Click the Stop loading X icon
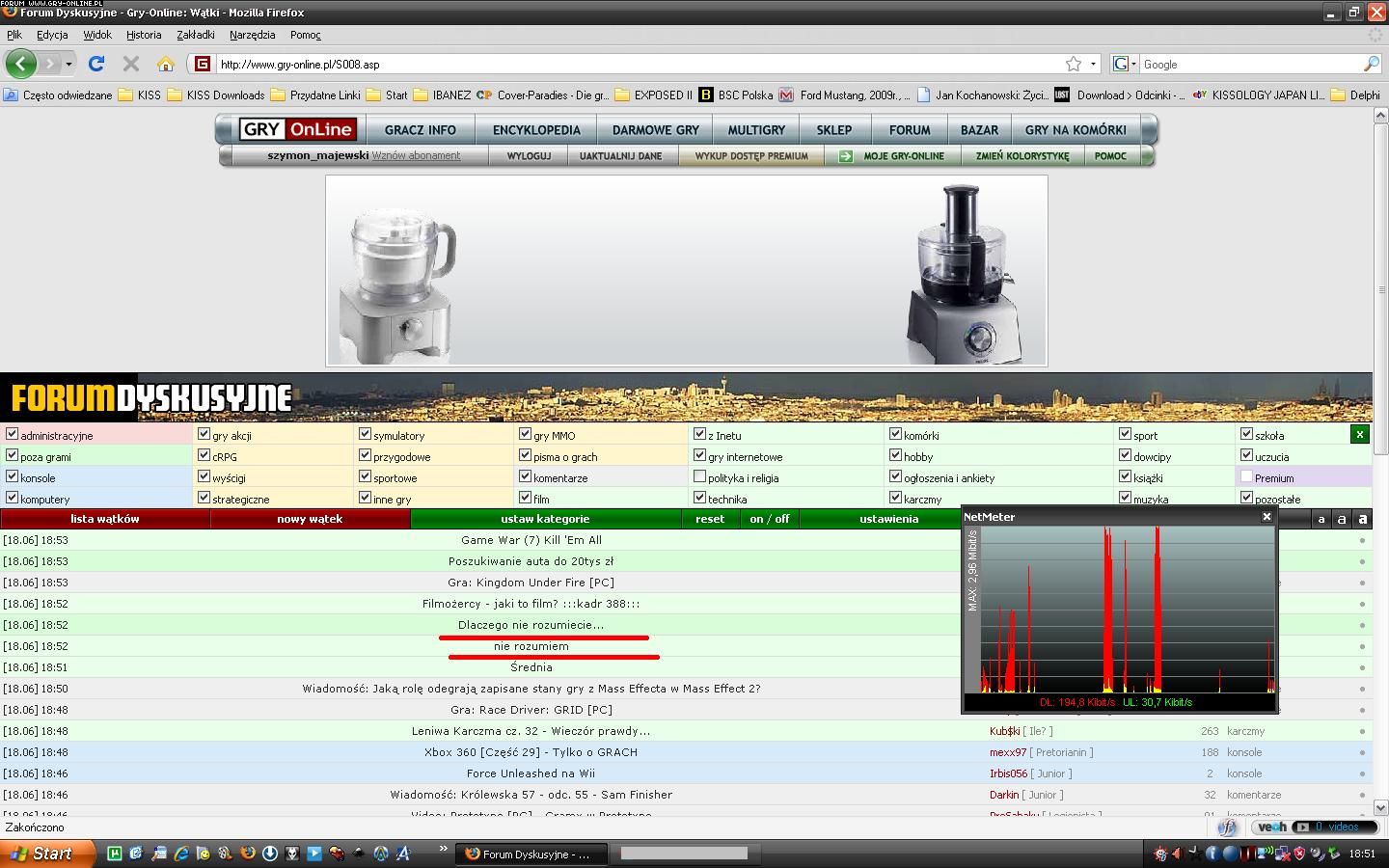This screenshot has height=868, width=1389. click(131, 64)
